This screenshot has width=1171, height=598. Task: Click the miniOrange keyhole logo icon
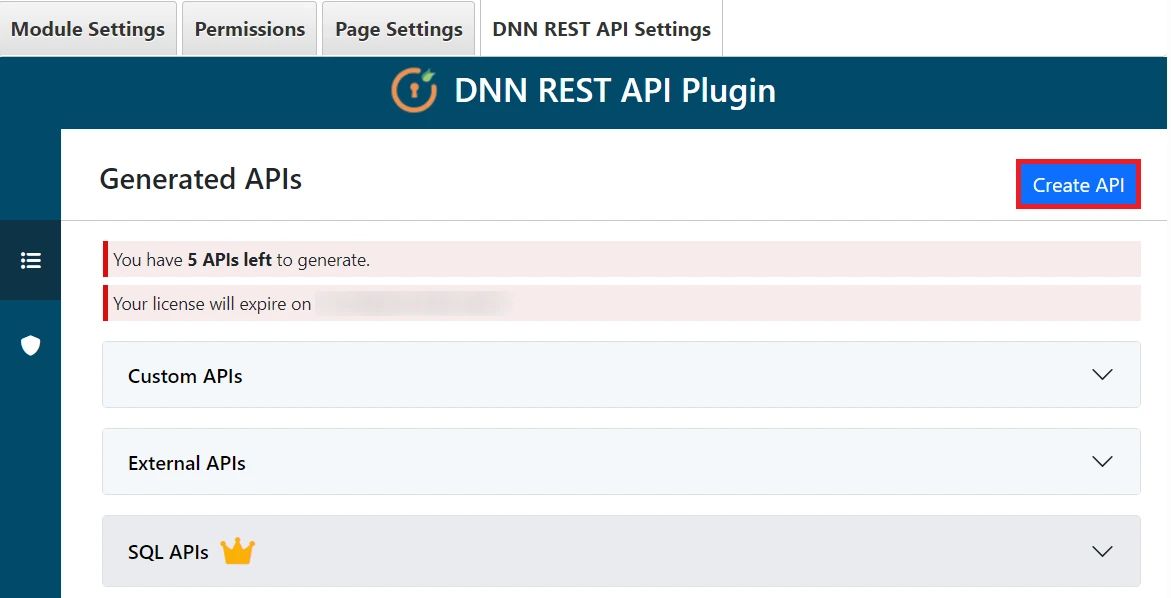point(414,90)
